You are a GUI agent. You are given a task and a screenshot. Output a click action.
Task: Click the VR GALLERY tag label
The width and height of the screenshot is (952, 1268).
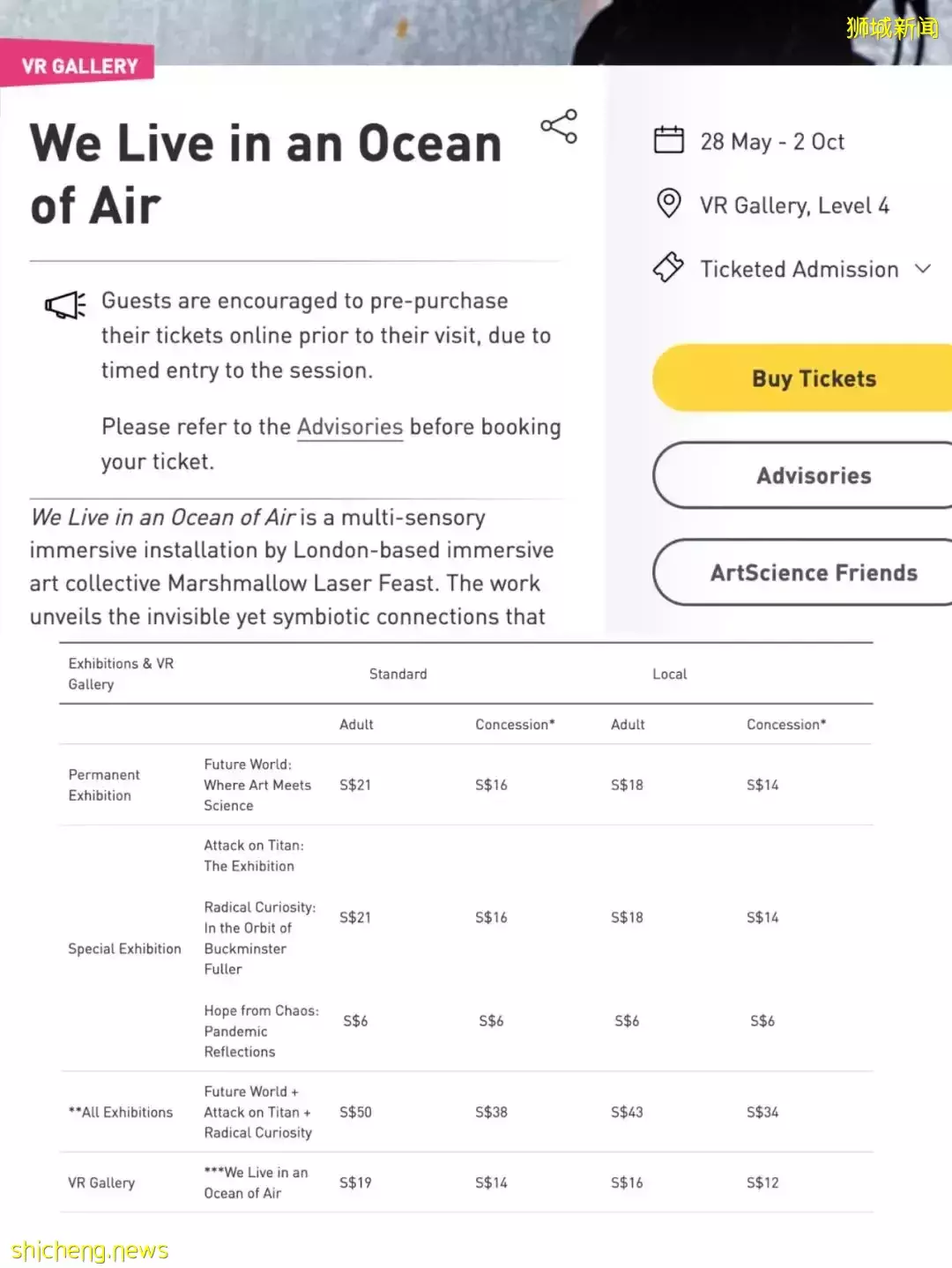point(79,66)
